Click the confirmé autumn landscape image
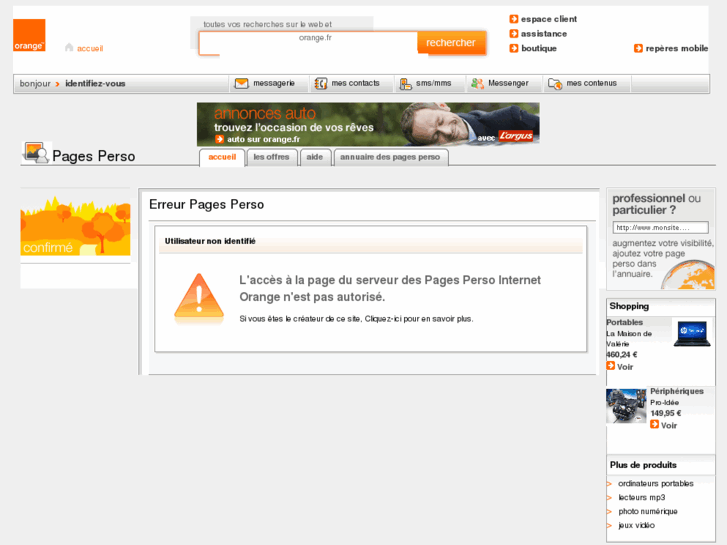Image resolution: width=727 pixels, height=545 pixels. pyautogui.click(x=75, y=226)
